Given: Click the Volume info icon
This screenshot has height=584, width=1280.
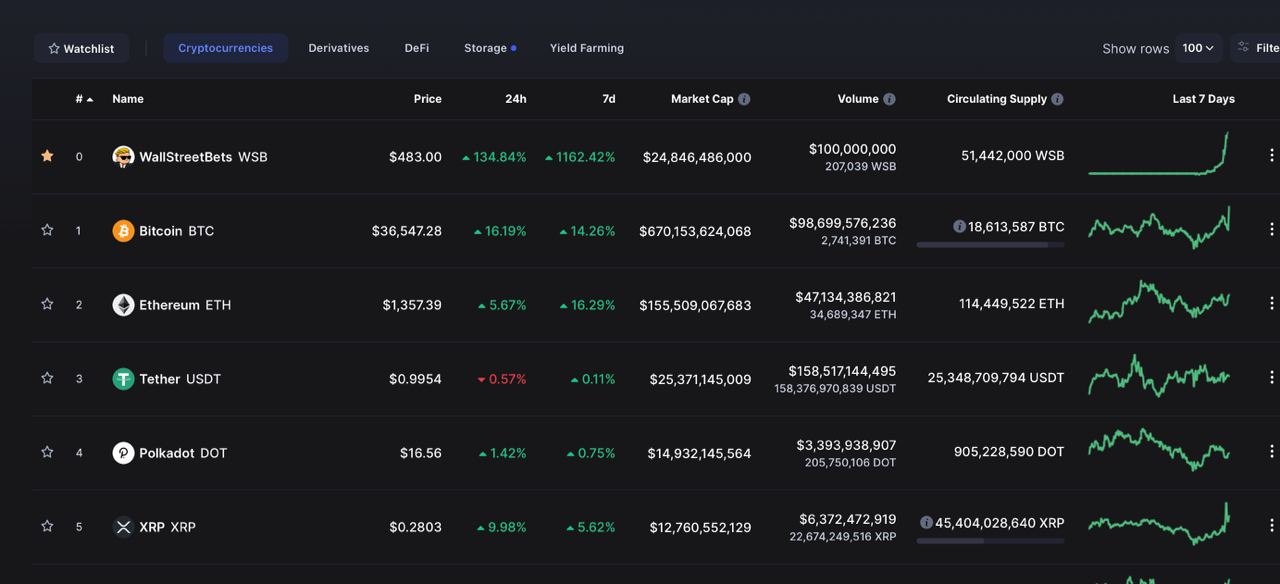Looking at the screenshot, I should [x=889, y=99].
